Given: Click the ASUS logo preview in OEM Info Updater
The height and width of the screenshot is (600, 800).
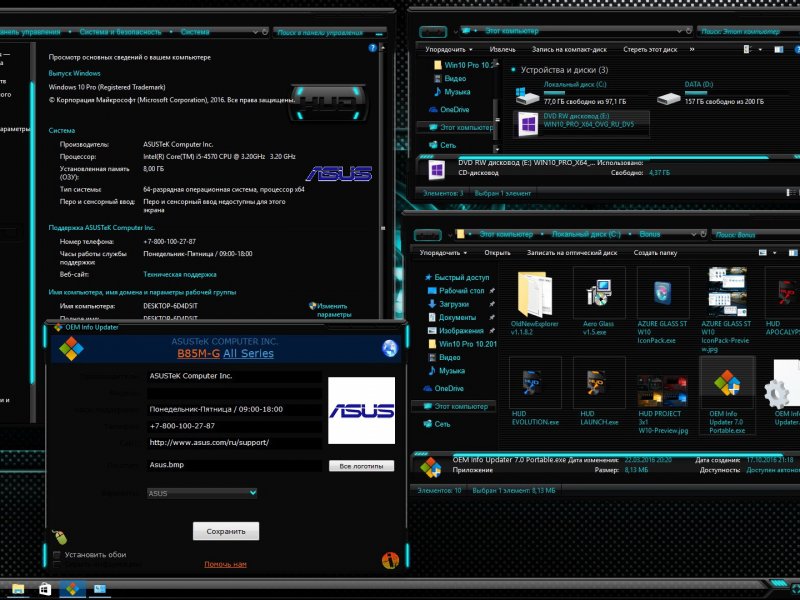Looking at the screenshot, I should [361, 410].
